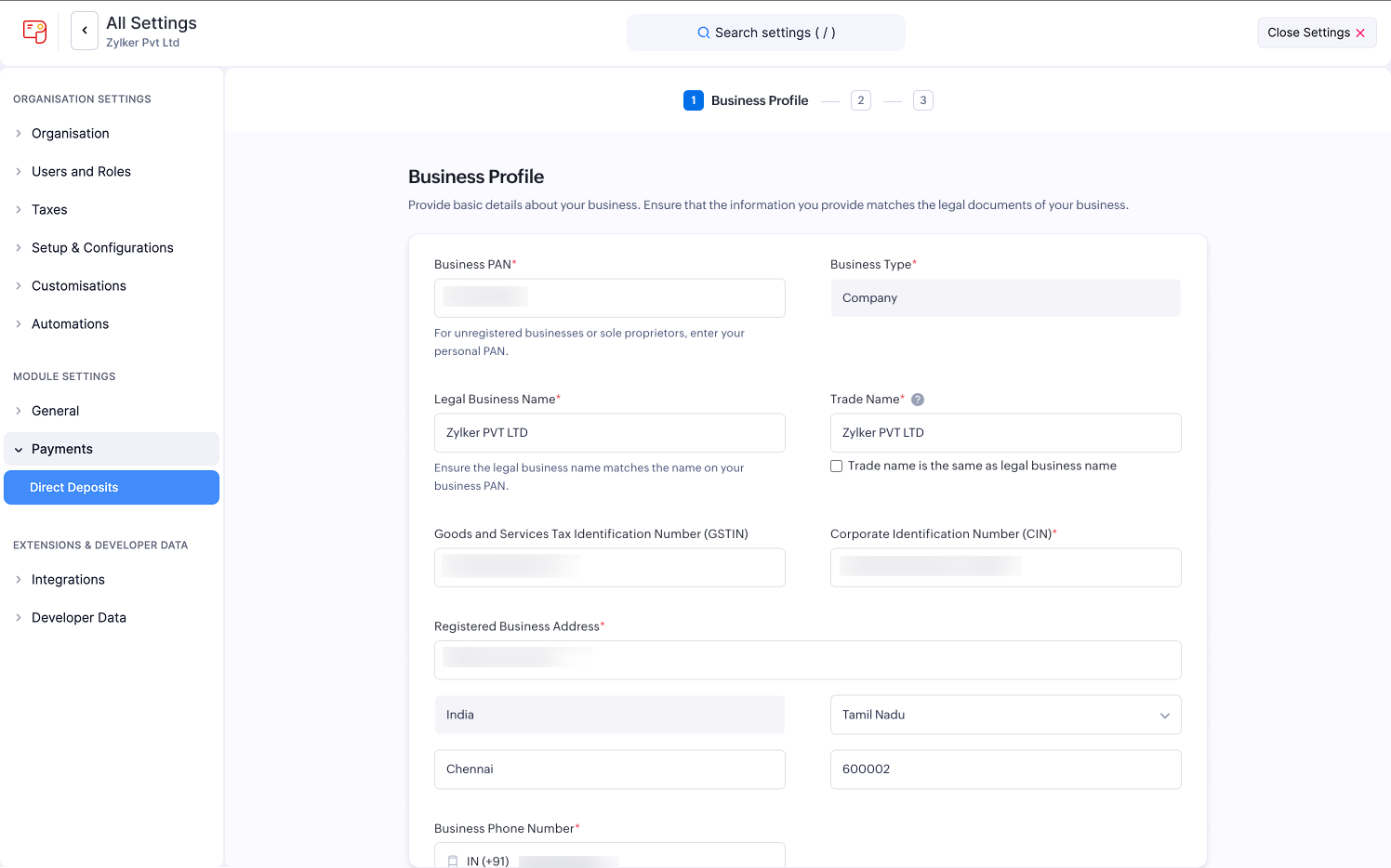
Task: Click the Search settings bar
Action: coord(765,32)
